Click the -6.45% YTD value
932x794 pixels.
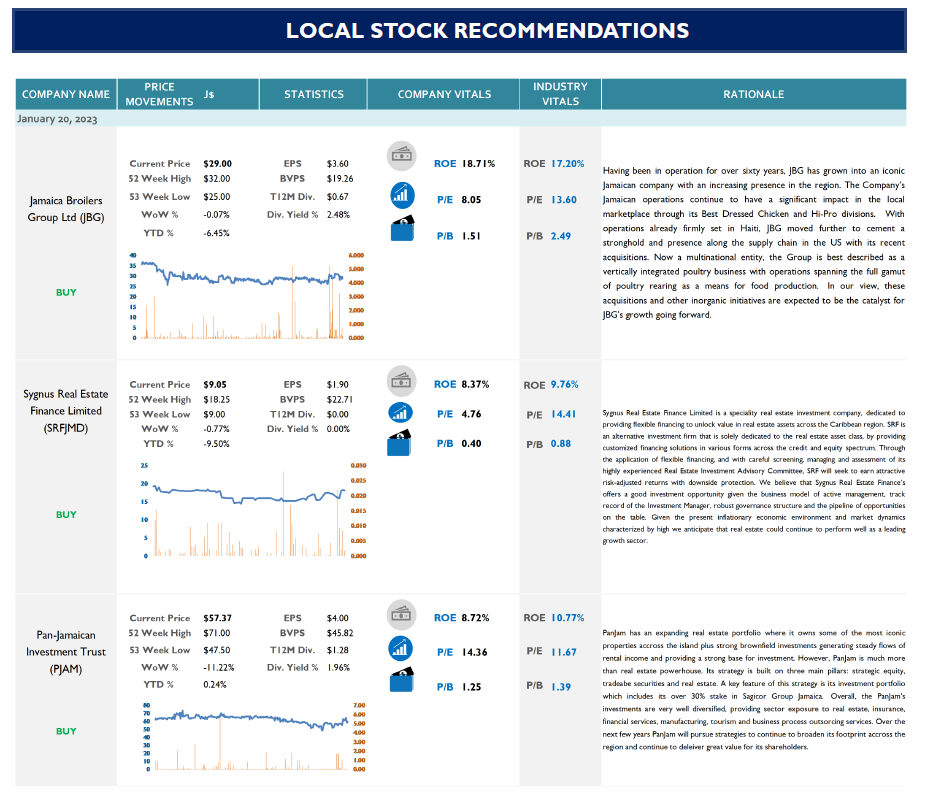[x=216, y=233]
